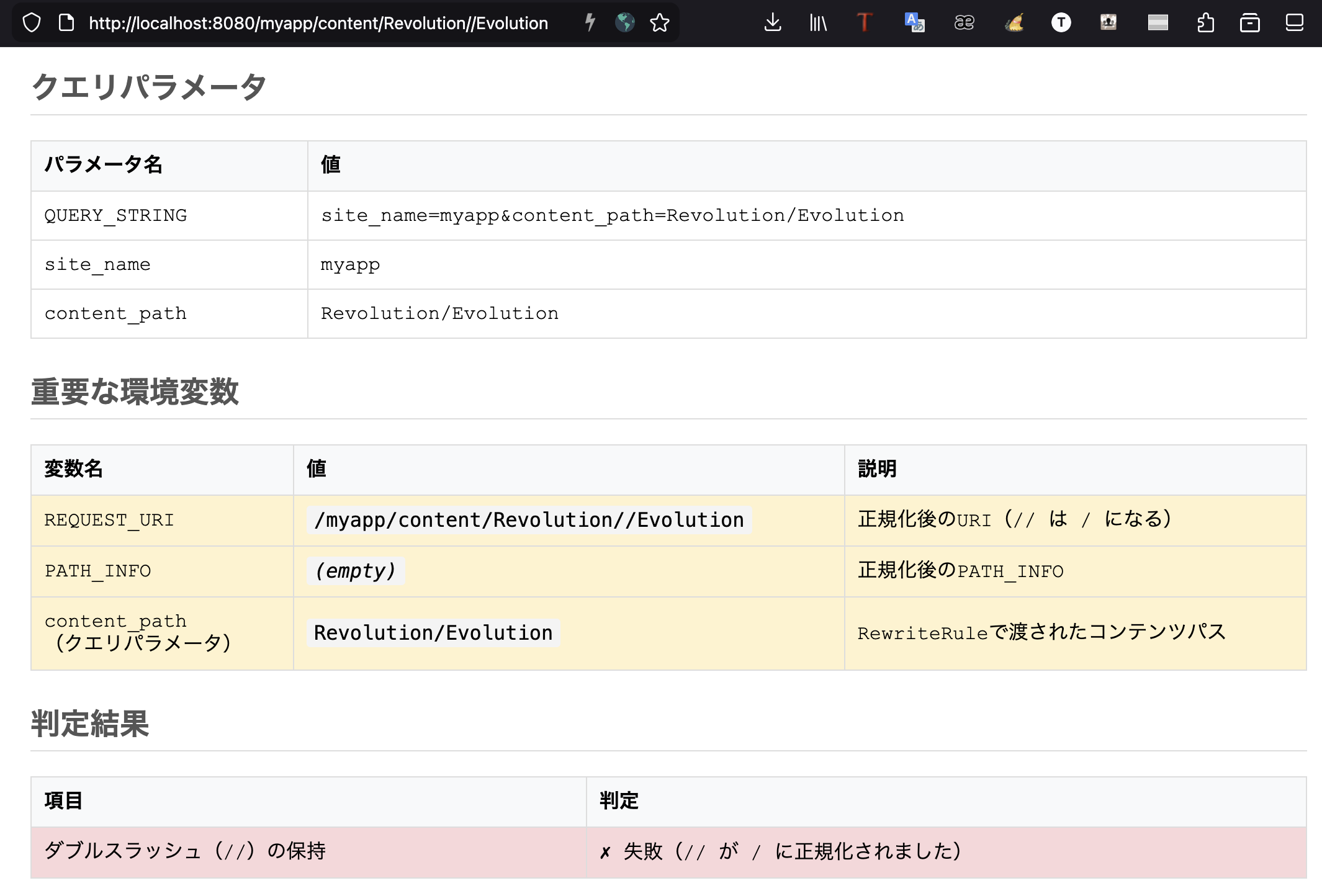Click the white circle T extension

click(x=1061, y=23)
